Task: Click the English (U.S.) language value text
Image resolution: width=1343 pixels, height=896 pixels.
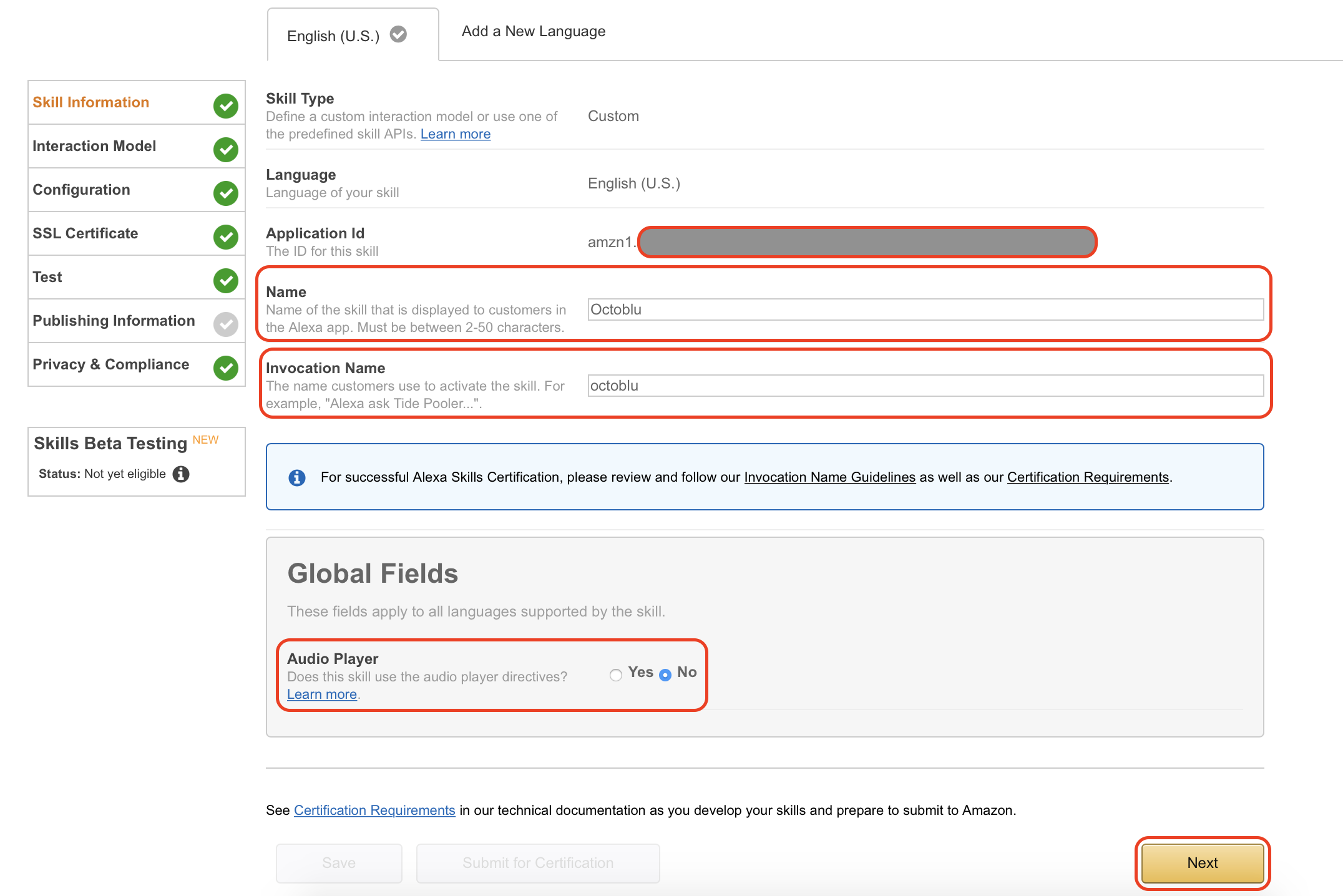Action: 634,184
